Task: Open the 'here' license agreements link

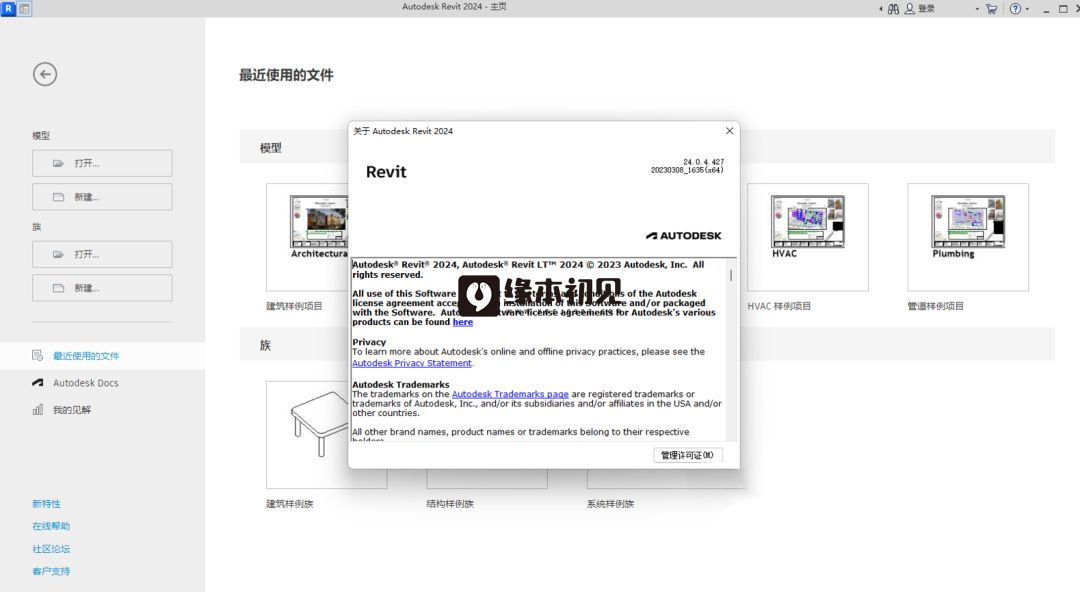Action: [463, 322]
